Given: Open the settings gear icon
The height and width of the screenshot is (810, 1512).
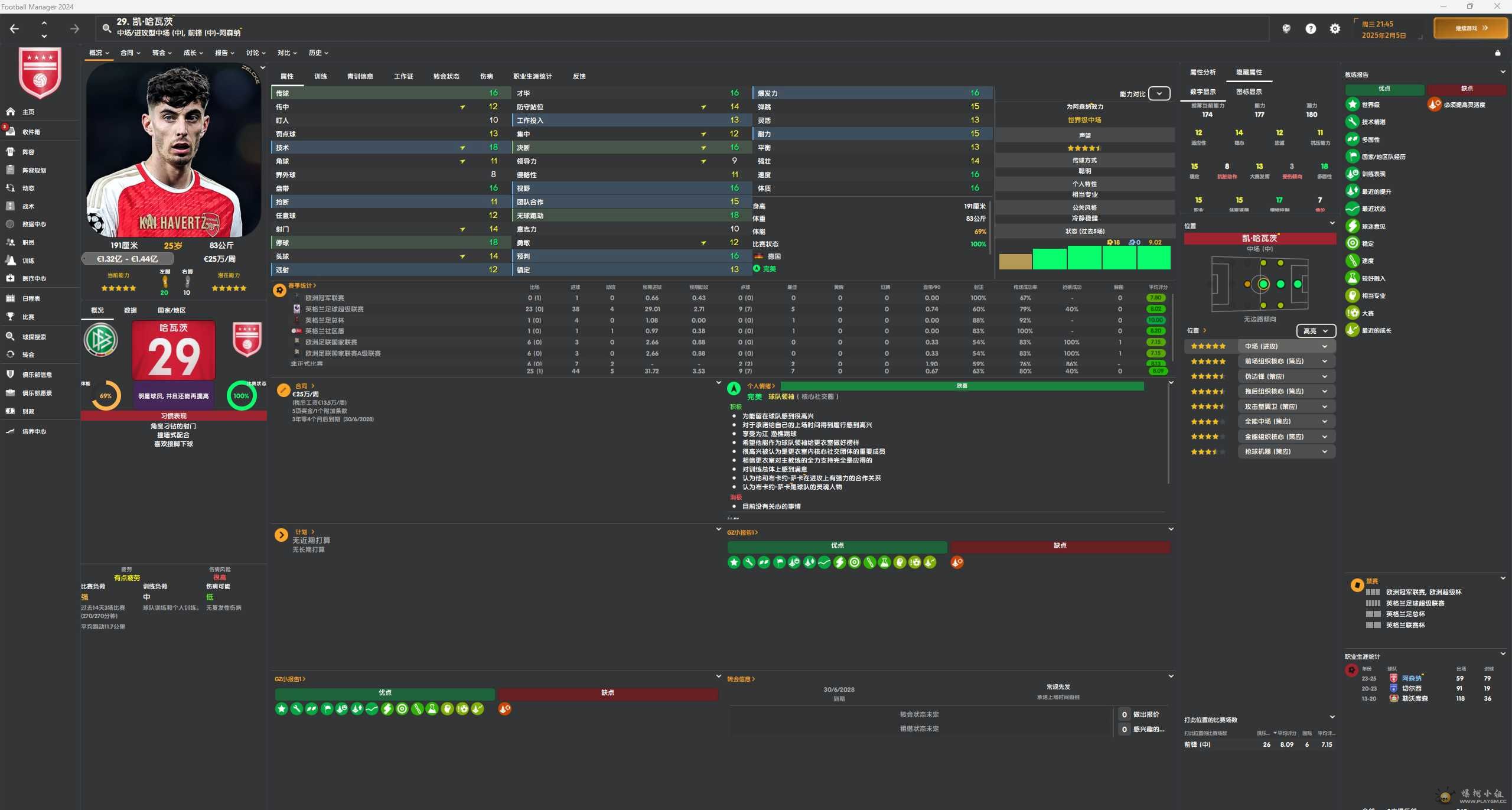Looking at the screenshot, I should coord(1335,28).
